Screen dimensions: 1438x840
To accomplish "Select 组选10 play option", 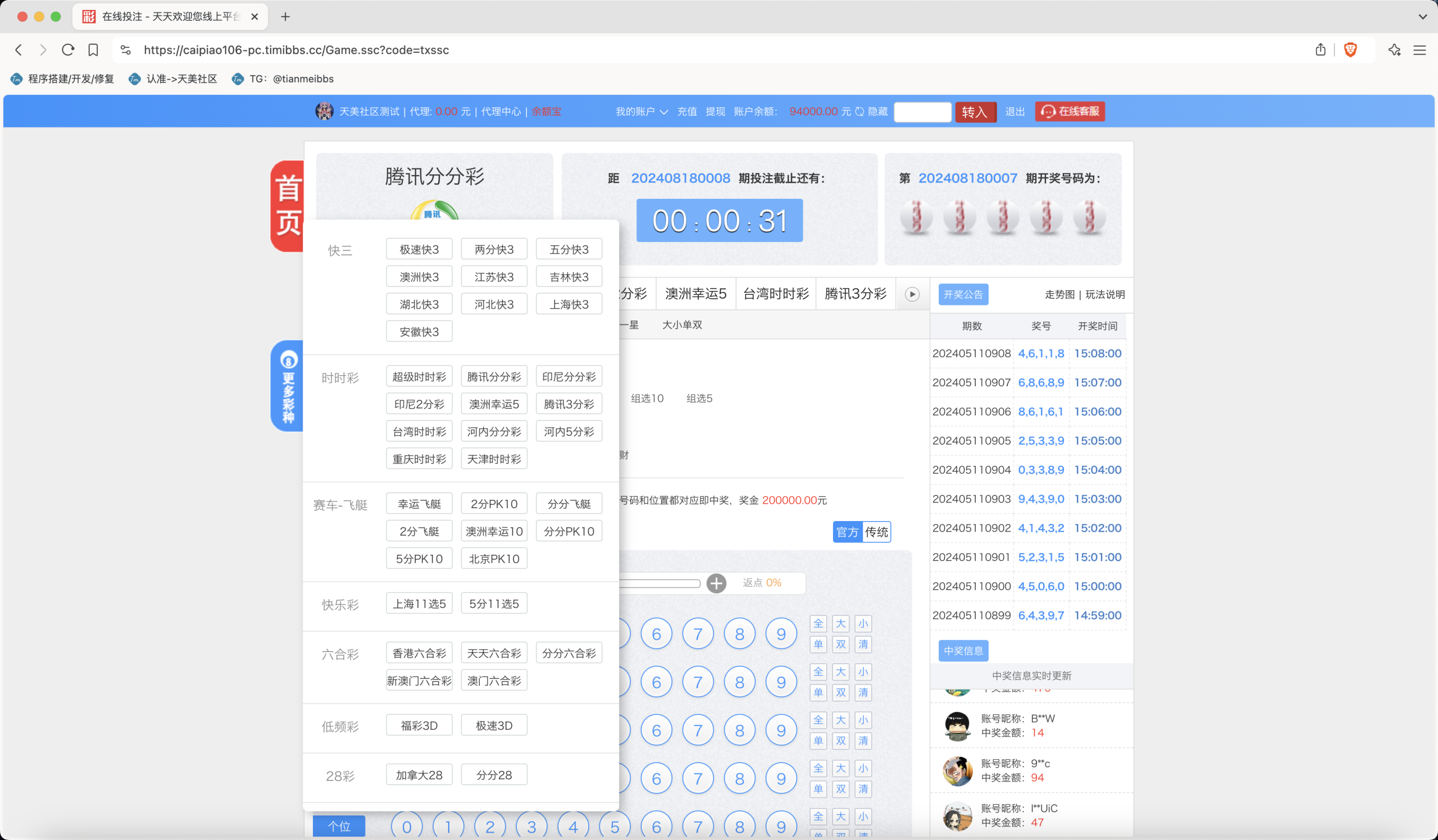I will (x=647, y=398).
